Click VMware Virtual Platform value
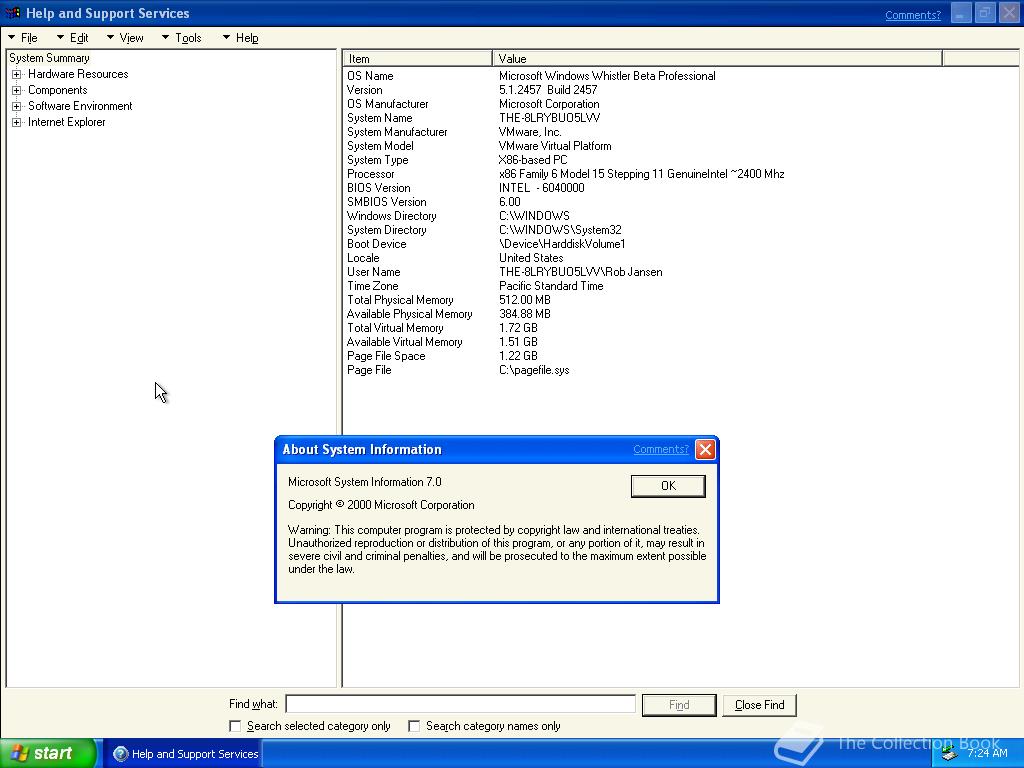The width and height of the screenshot is (1024, 768). click(x=555, y=146)
